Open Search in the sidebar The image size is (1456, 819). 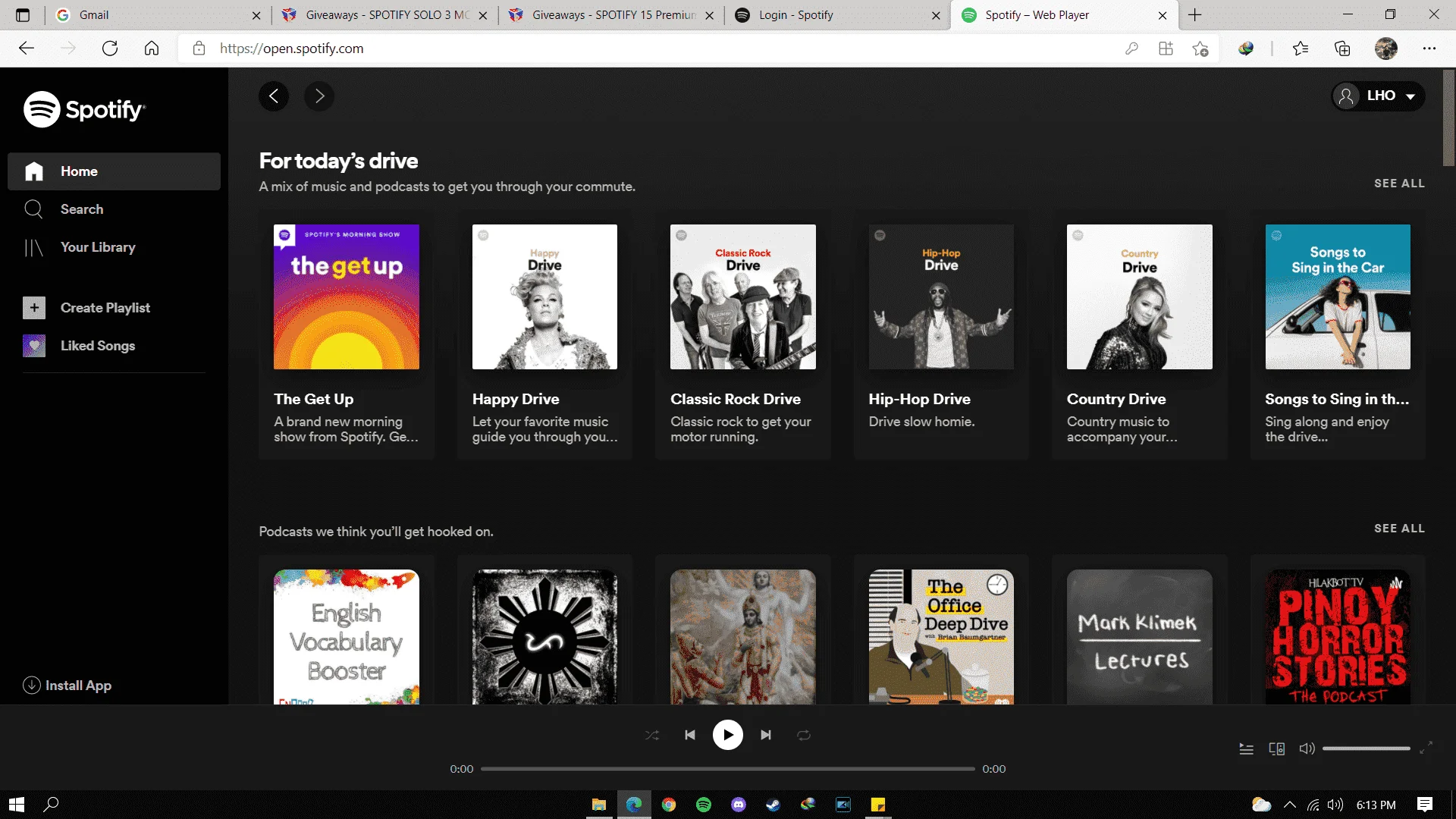[x=114, y=209]
